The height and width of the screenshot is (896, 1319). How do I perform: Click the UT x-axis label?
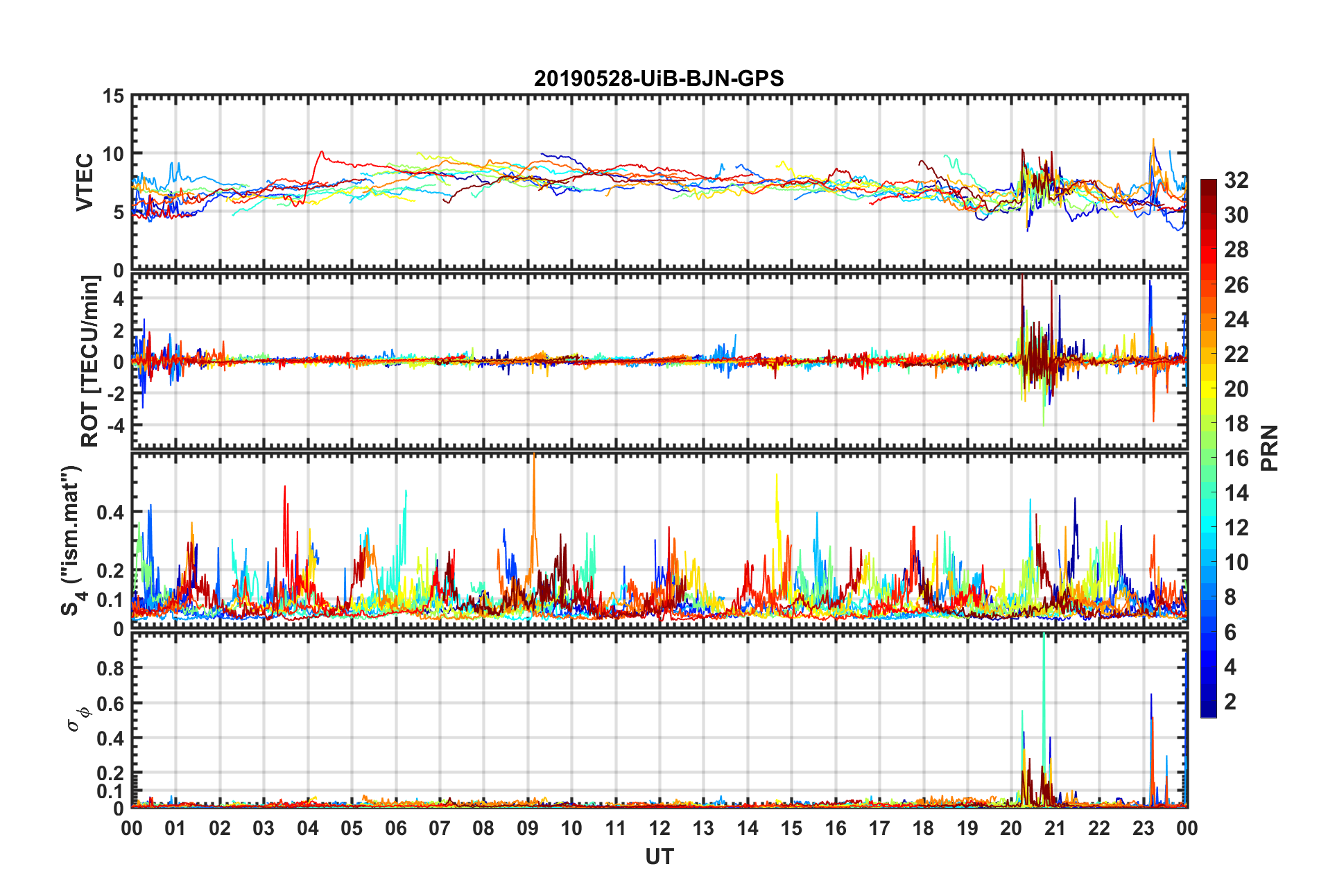(x=659, y=857)
